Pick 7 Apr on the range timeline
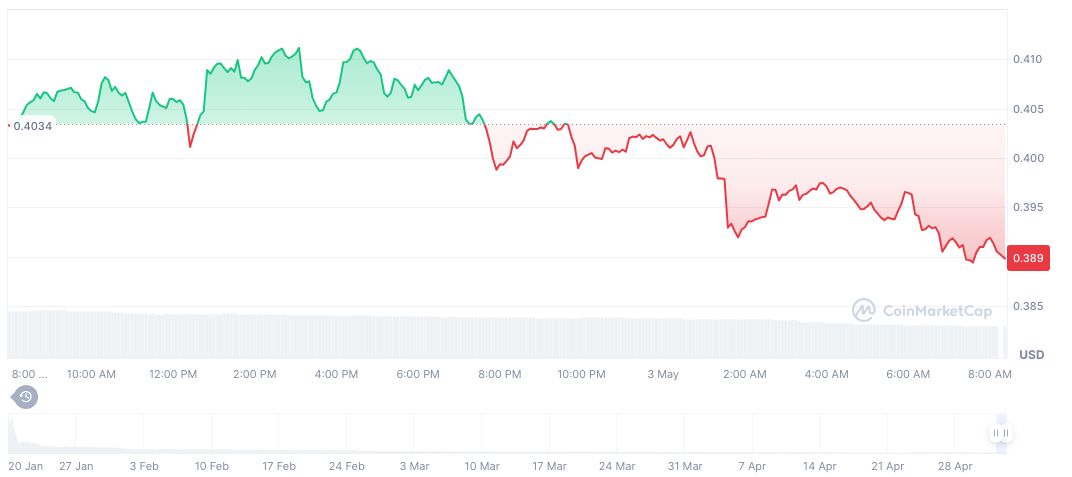 point(753,466)
